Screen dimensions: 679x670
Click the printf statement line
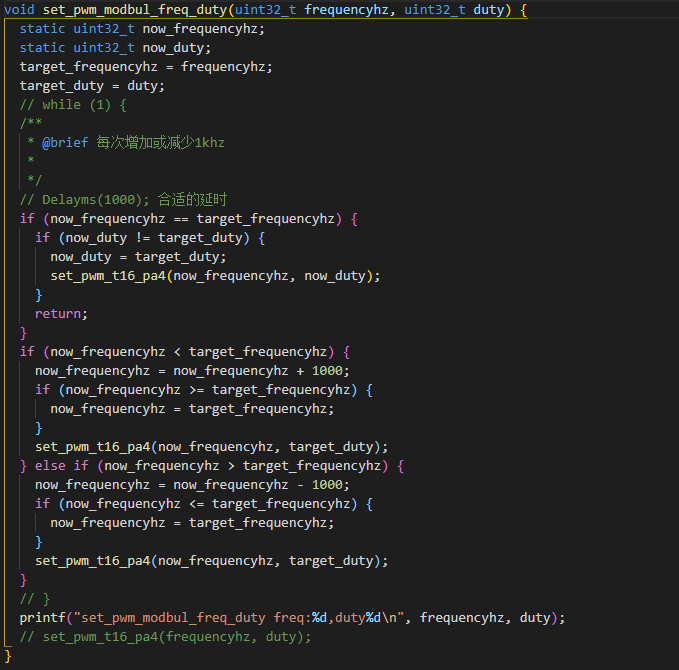292,618
